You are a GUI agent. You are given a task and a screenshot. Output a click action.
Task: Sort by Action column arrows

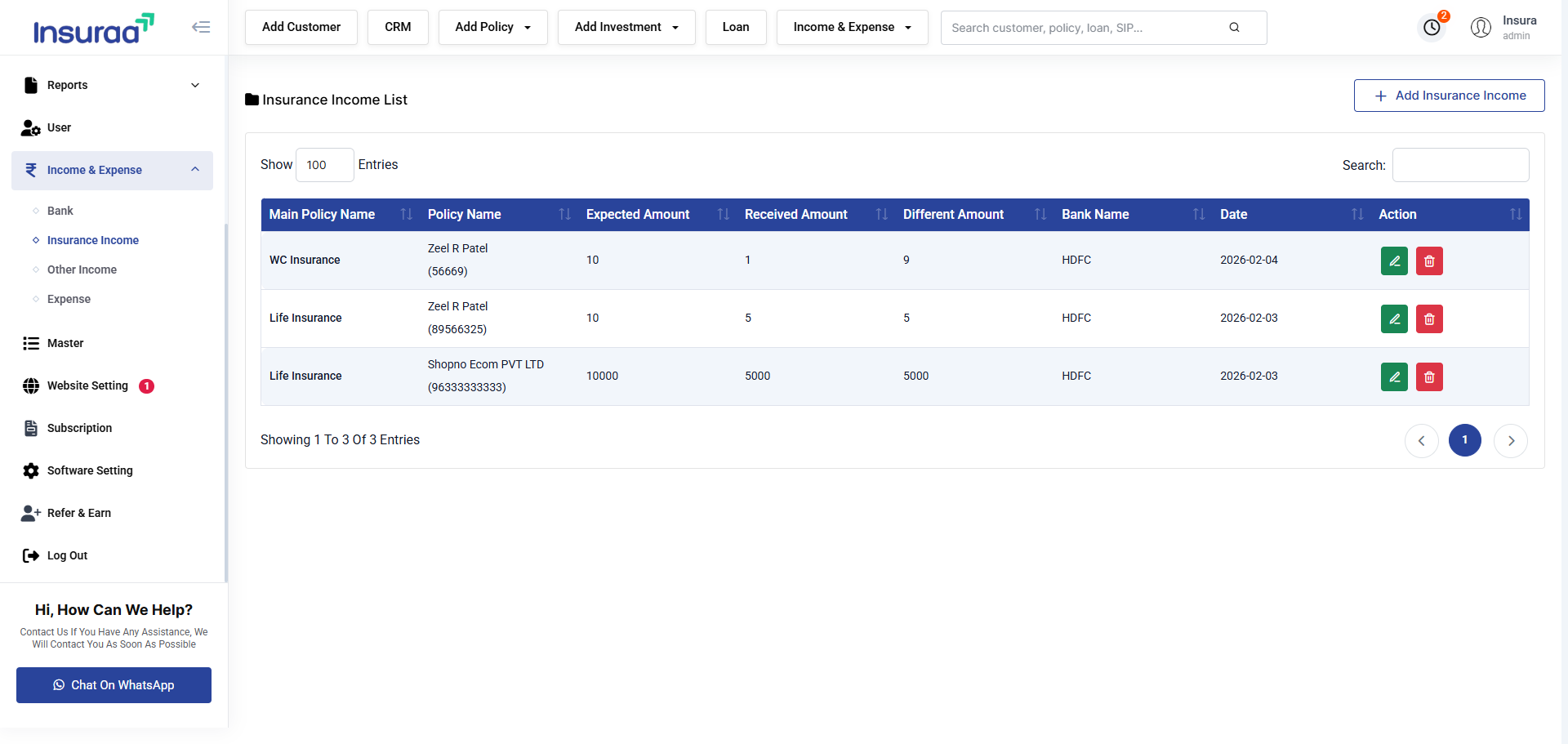pyautogui.click(x=1516, y=214)
